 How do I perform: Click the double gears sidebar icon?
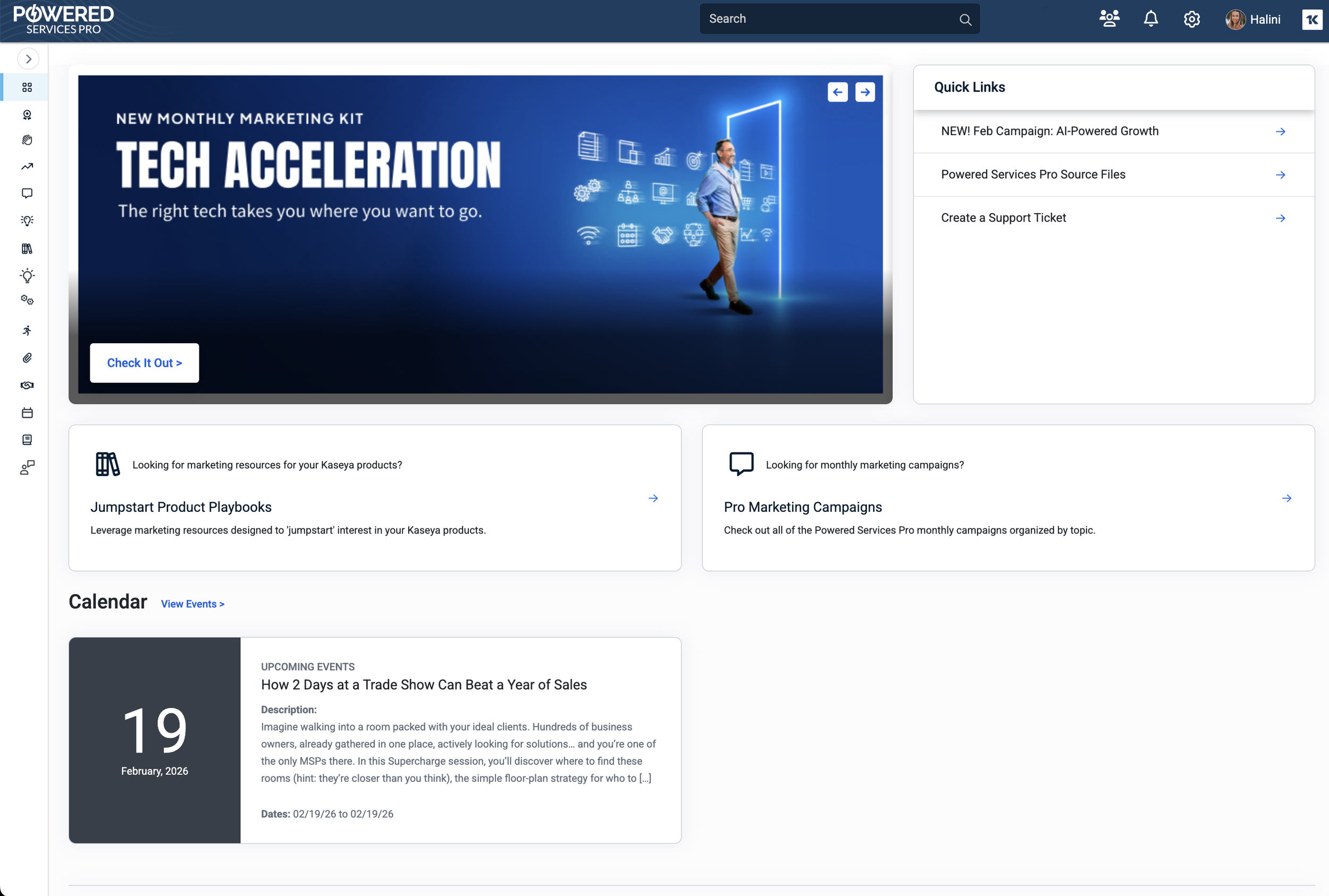(x=27, y=300)
